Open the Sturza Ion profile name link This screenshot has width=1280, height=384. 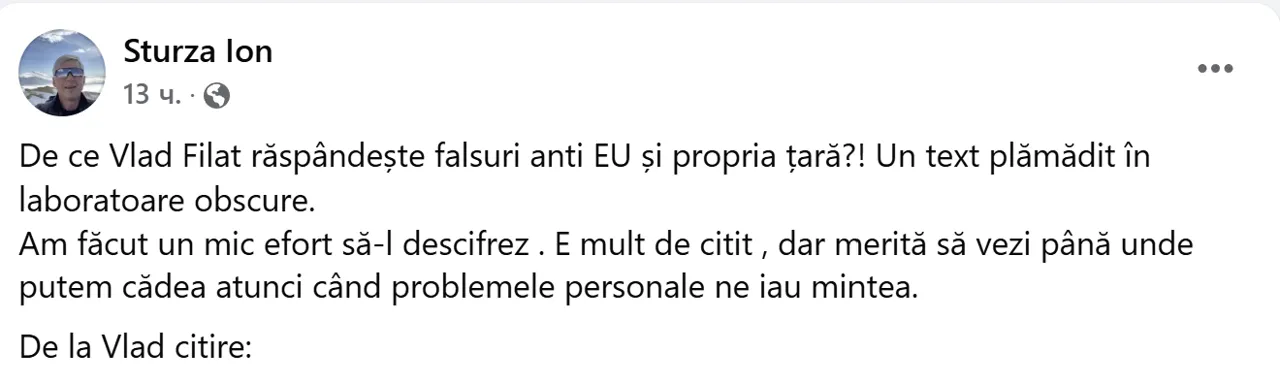tap(198, 51)
